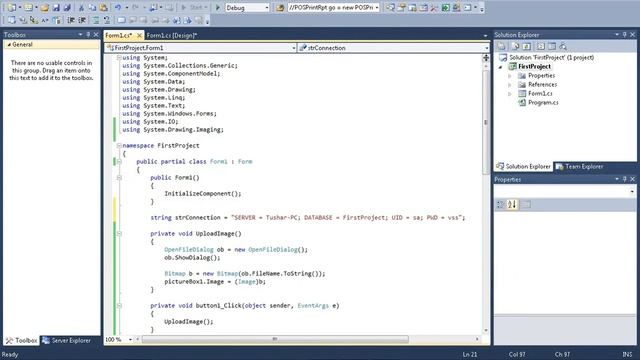Image resolution: width=640 pixels, height=360 pixels.
Task: Expand the References node
Action: coord(510,85)
